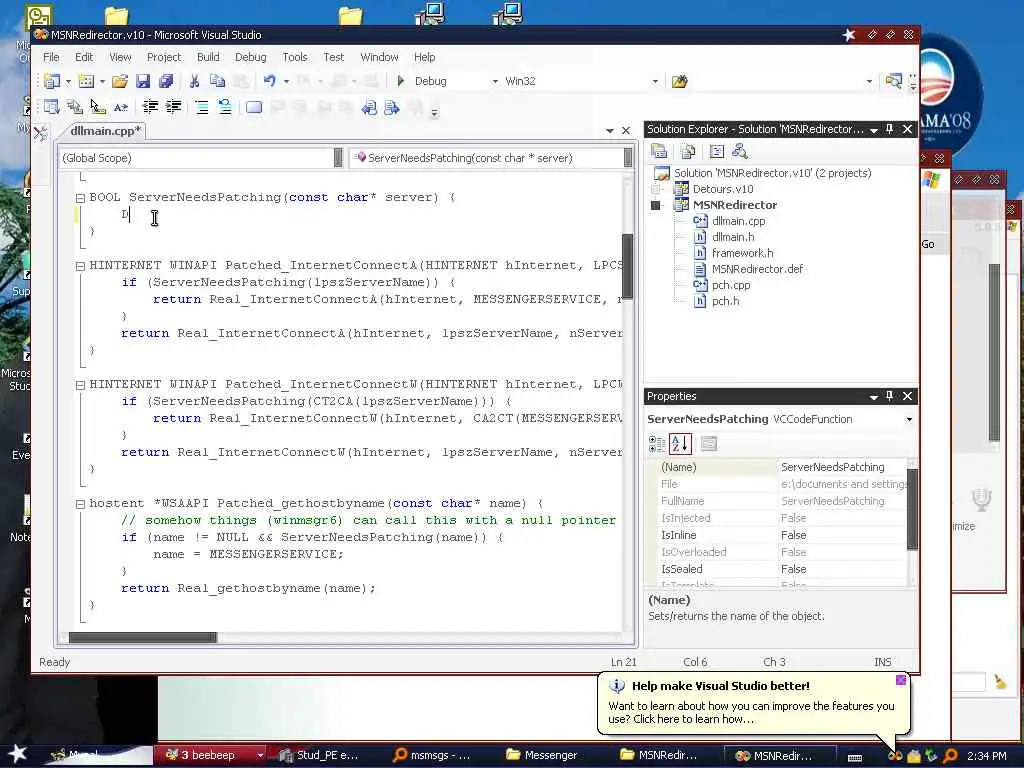Open the Project menu

pyautogui.click(x=164, y=57)
